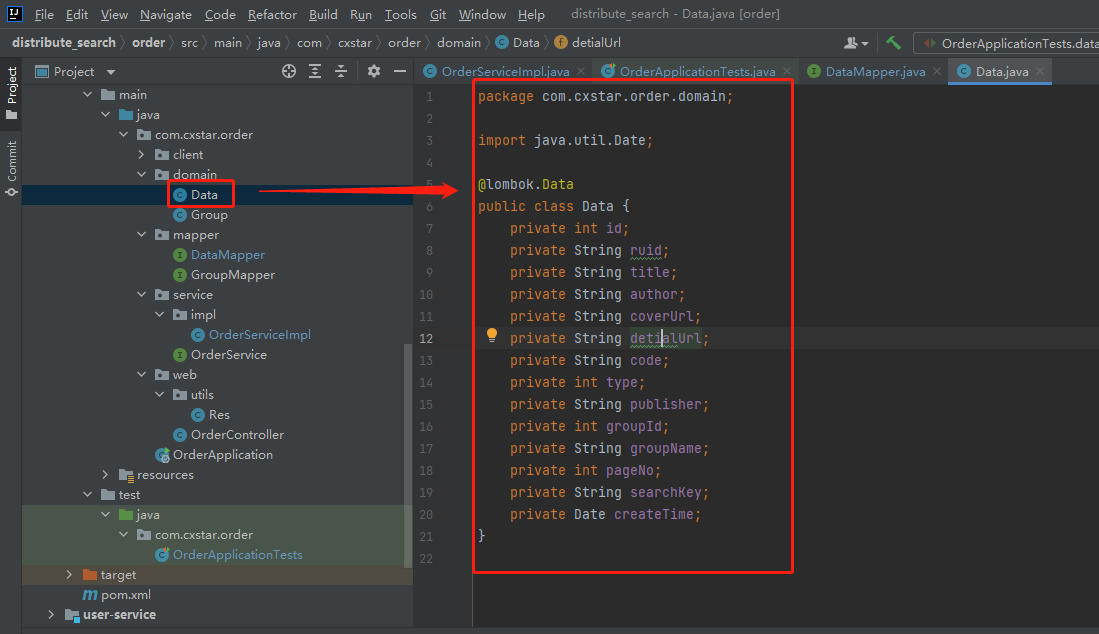
Task: Expand the resources folder
Action: 105,475
